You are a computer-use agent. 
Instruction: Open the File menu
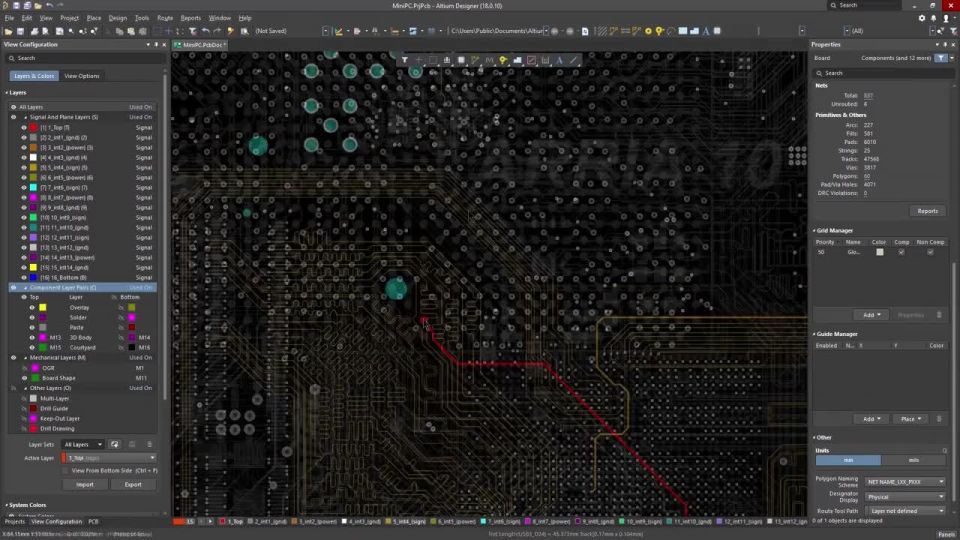point(9,18)
